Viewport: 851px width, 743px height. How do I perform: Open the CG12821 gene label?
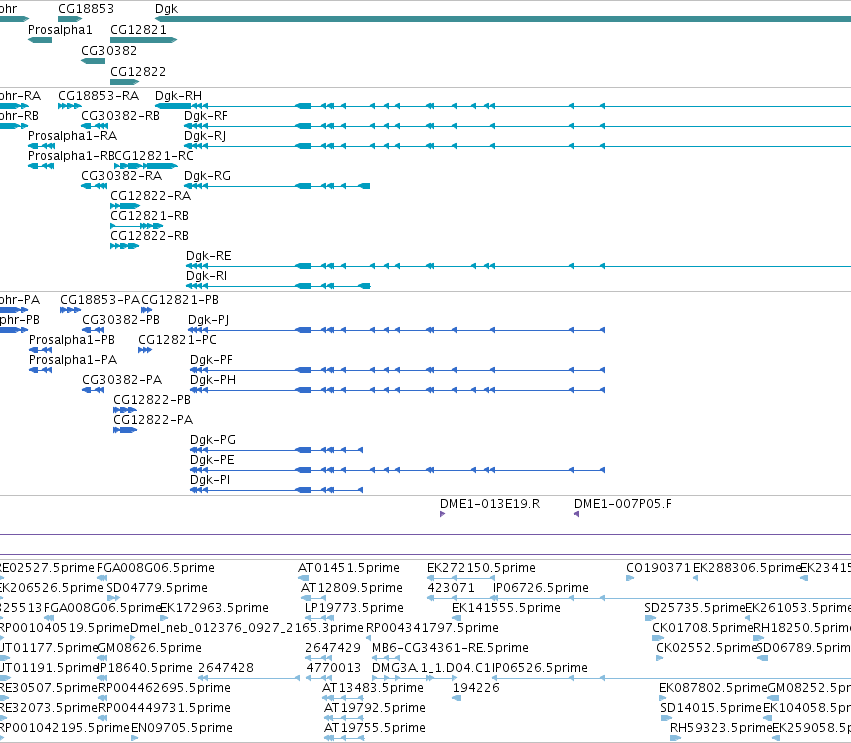tap(138, 29)
